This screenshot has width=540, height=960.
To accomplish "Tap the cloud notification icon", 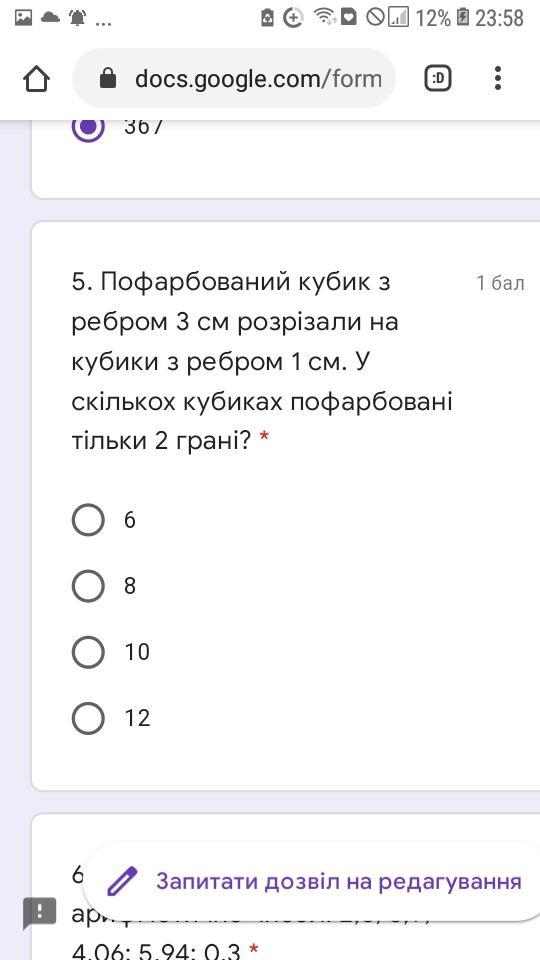I will pos(50,18).
